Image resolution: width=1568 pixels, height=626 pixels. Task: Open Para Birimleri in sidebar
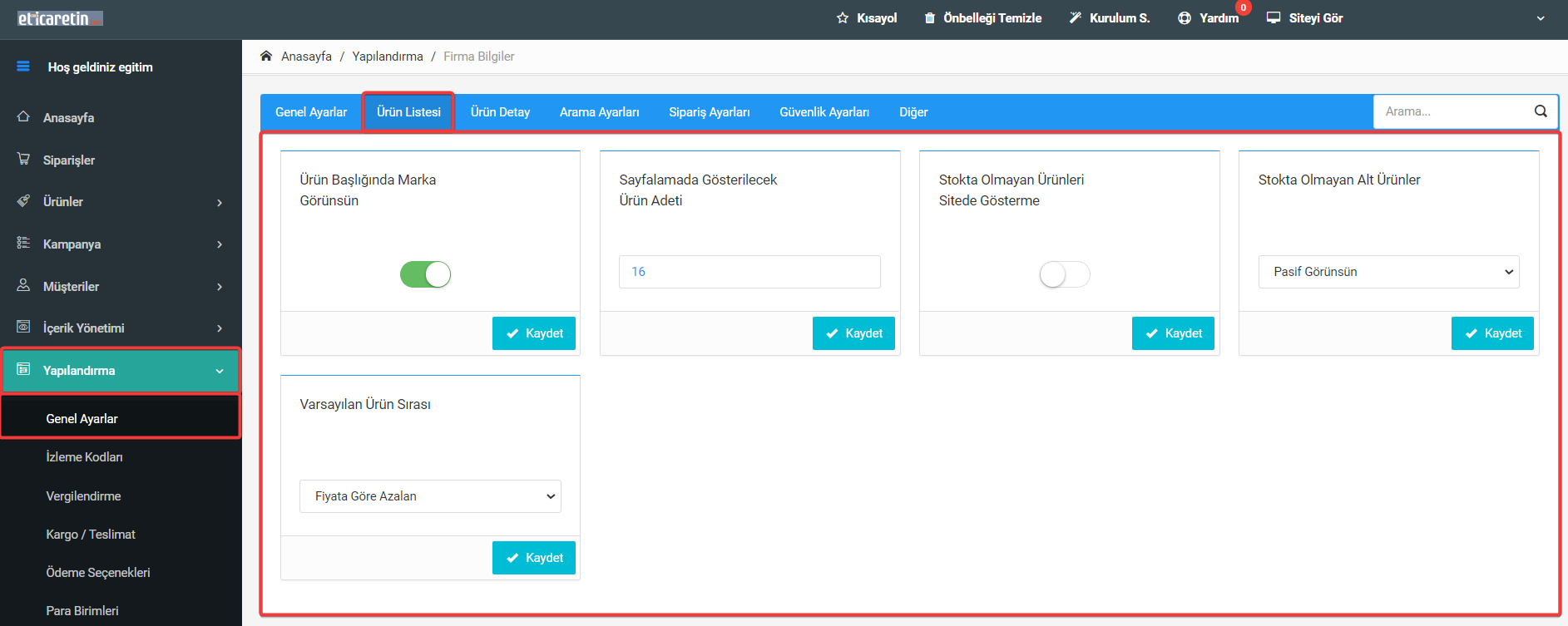click(x=82, y=611)
